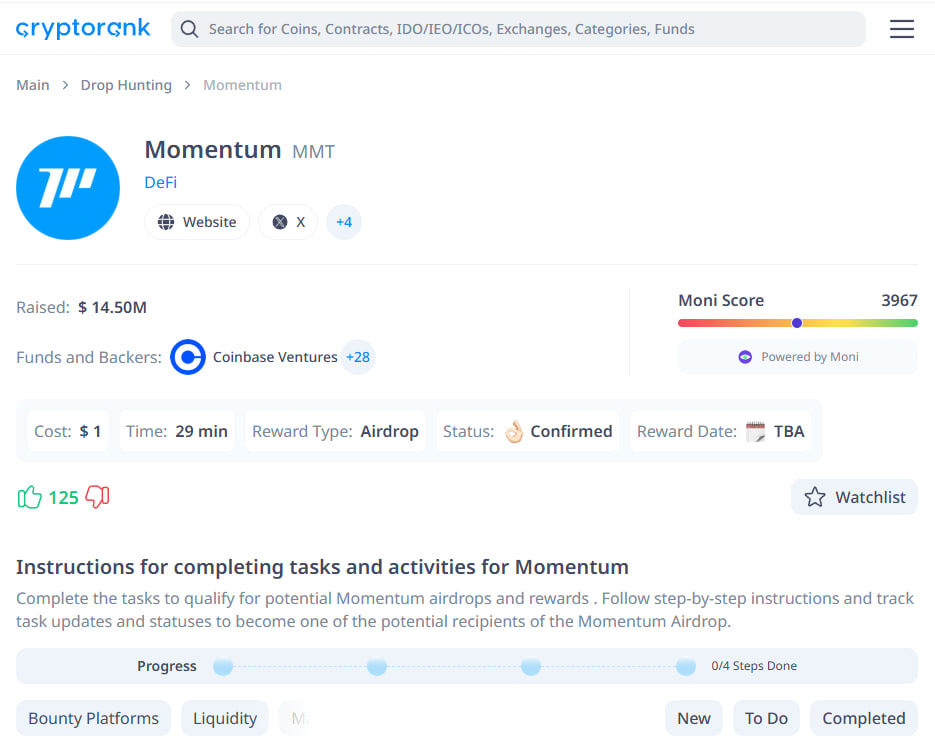Open the cryptorank logo home link
The width and height of the screenshot is (935, 745).
(83, 28)
